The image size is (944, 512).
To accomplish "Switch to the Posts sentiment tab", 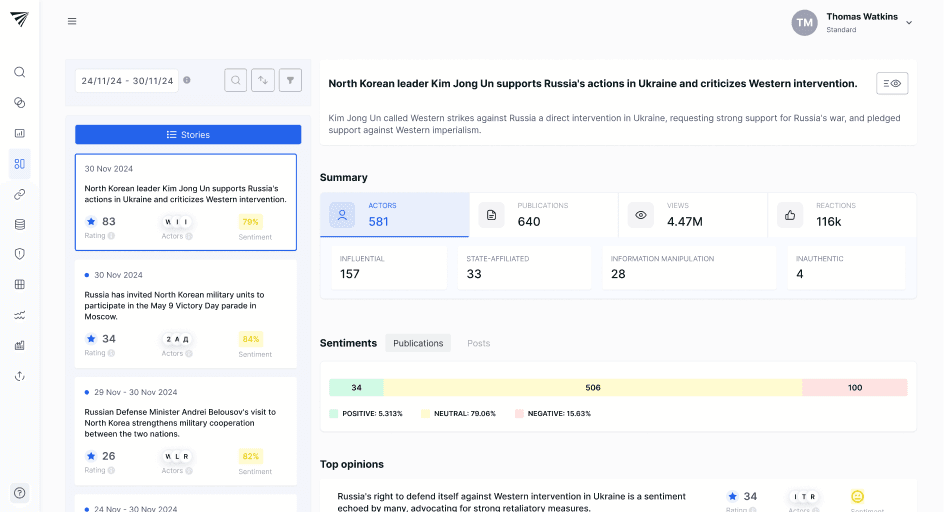I will click(479, 343).
